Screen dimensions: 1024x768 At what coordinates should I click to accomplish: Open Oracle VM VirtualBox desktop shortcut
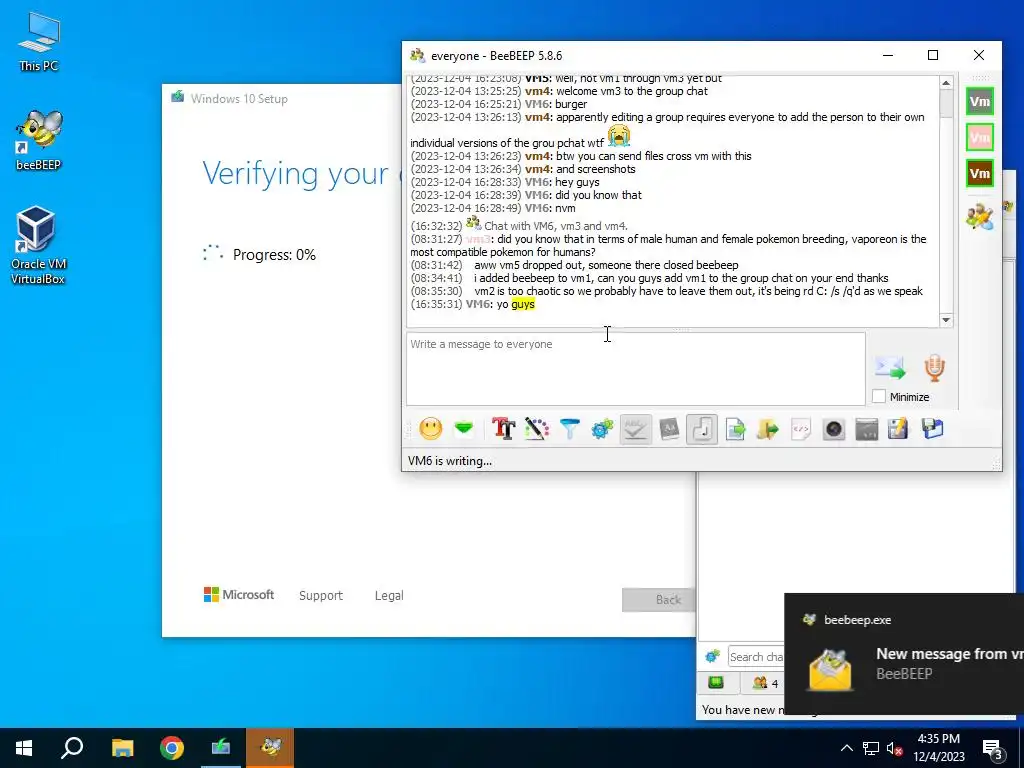pyautogui.click(x=38, y=246)
